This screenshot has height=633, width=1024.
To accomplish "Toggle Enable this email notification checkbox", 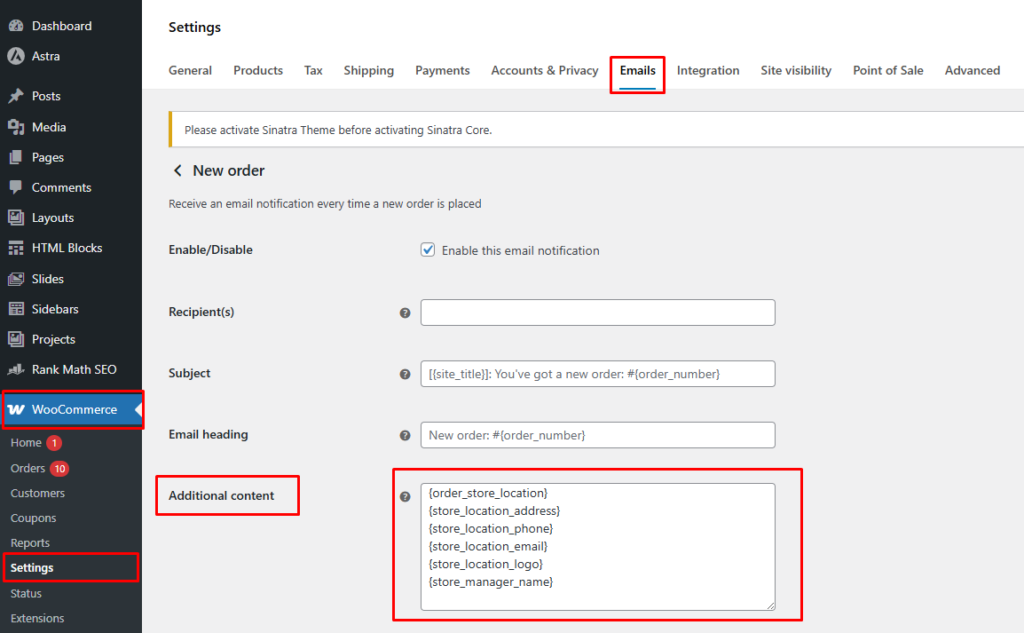I will tap(428, 250).
